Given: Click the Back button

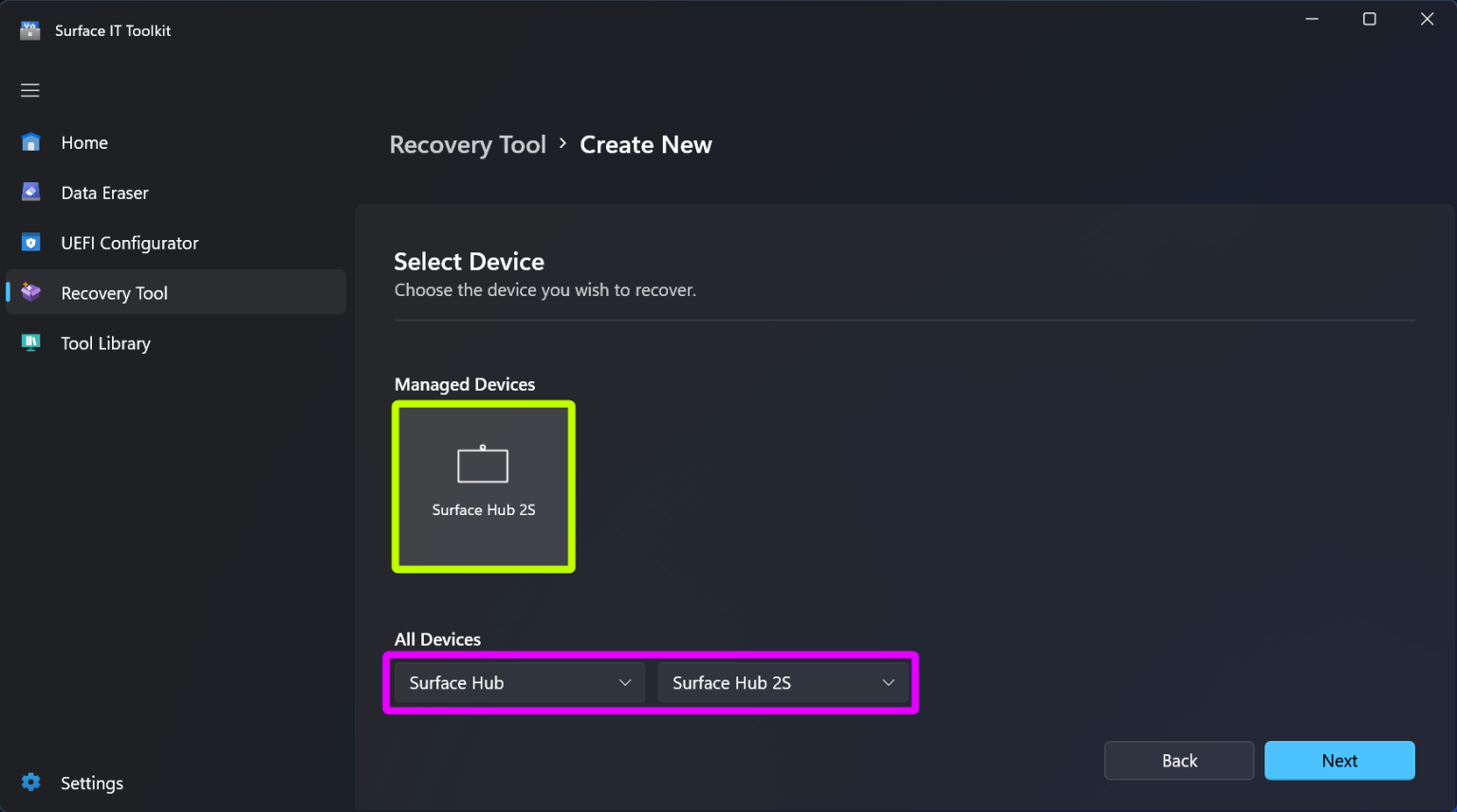Looking at the screenshot, I should pos(1179,760).
